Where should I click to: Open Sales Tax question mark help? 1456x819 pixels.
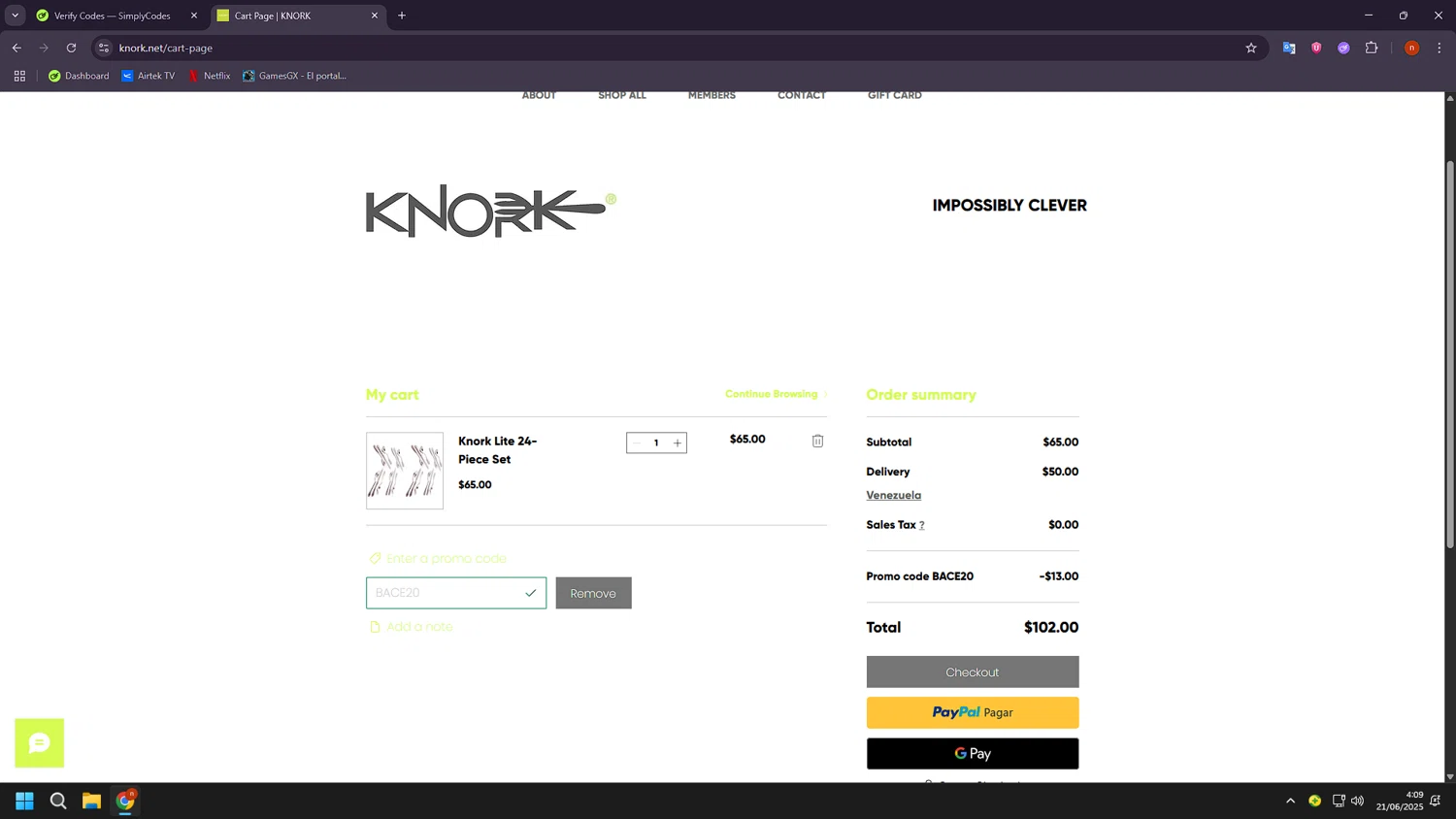[x=921, y=525]
